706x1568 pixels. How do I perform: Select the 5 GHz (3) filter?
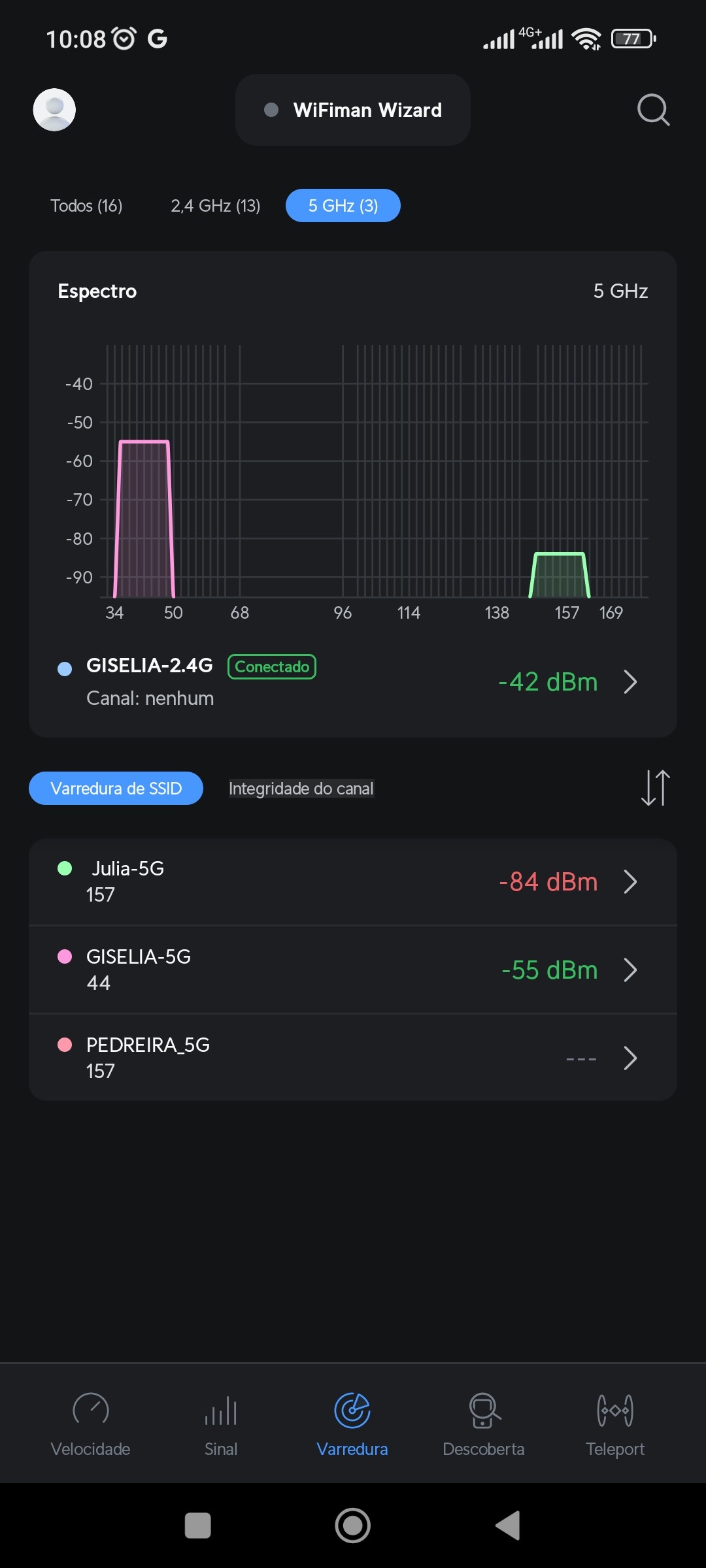click(343, 206)
